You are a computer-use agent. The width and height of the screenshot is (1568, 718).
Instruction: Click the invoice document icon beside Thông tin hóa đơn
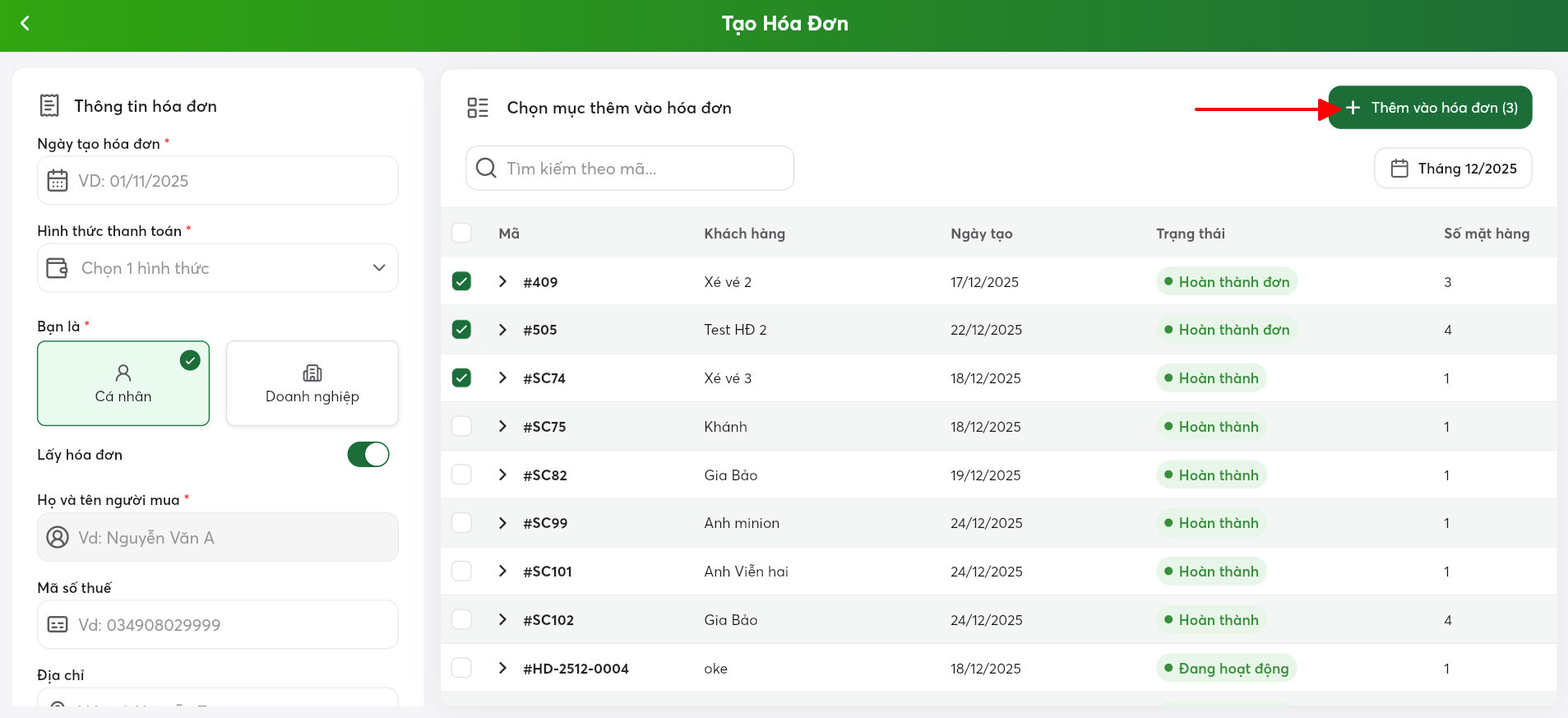[x=49, y=106]
